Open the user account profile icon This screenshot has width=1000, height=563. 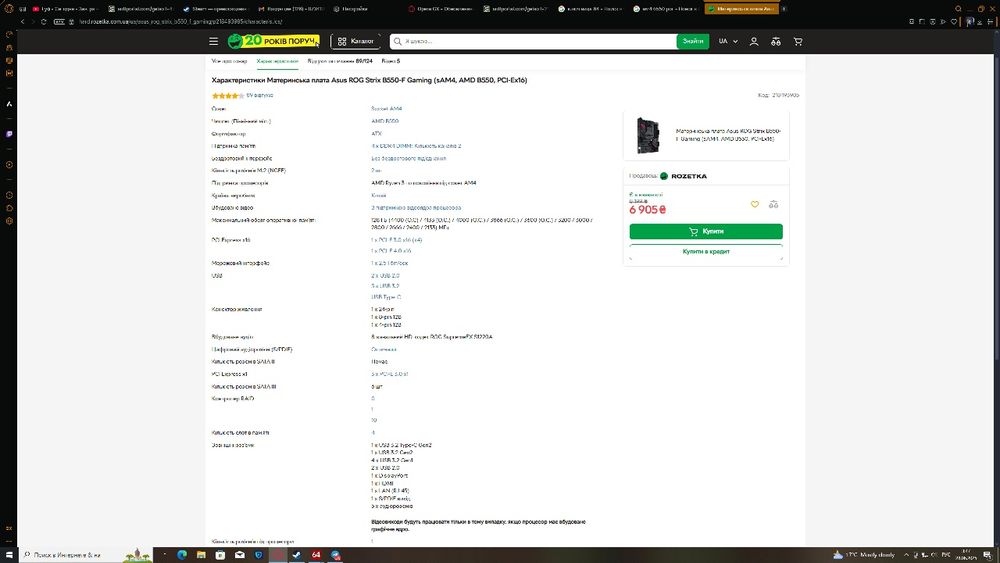coord(754,41)
